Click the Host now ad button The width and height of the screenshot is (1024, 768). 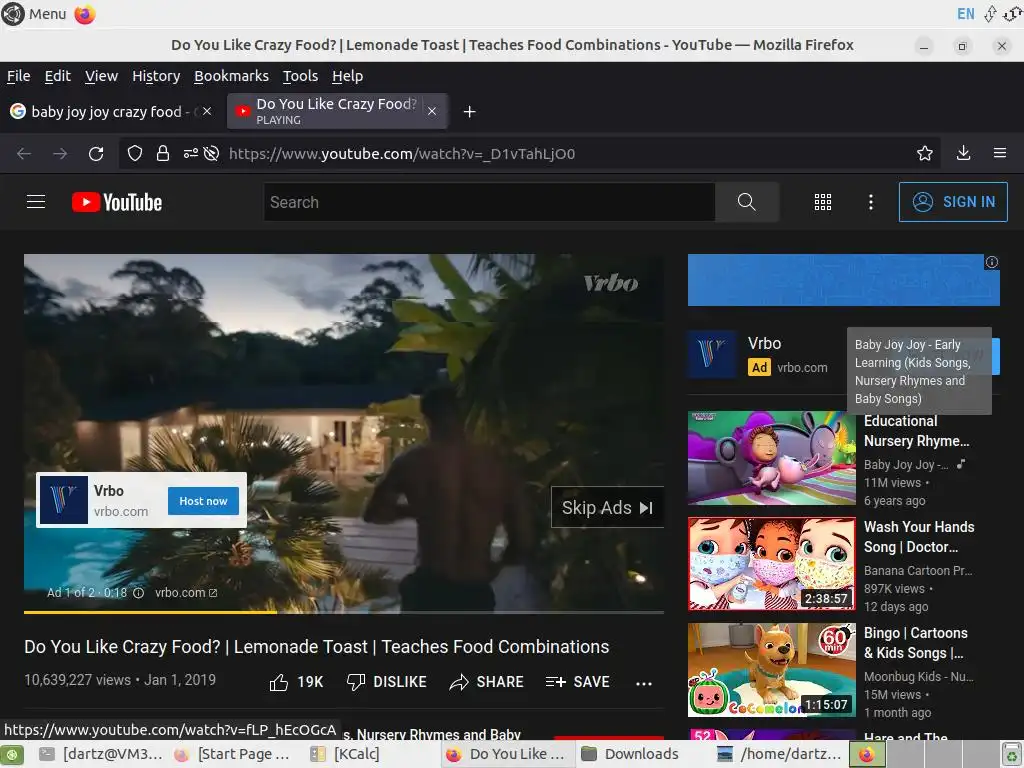(x=203, y=501)
